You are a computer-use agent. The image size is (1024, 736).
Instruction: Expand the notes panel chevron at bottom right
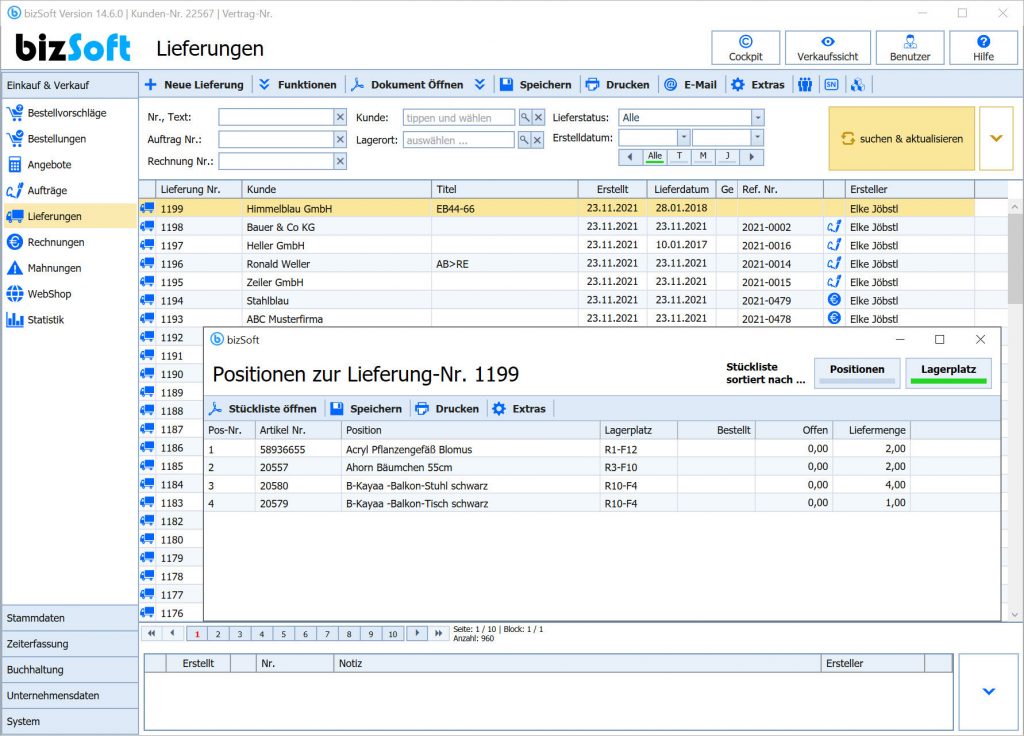pyautogui.click(x=989, y=691)
